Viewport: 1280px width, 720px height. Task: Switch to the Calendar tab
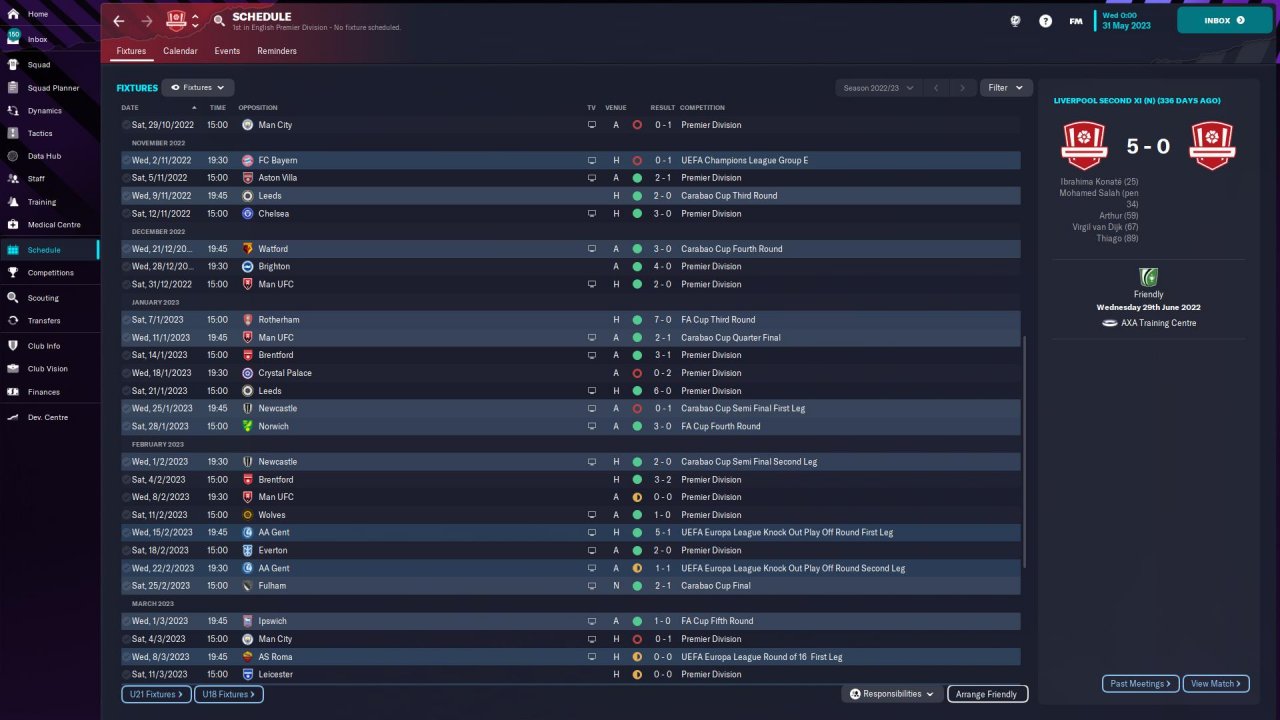pyautogui.click(x=180, y=51)
